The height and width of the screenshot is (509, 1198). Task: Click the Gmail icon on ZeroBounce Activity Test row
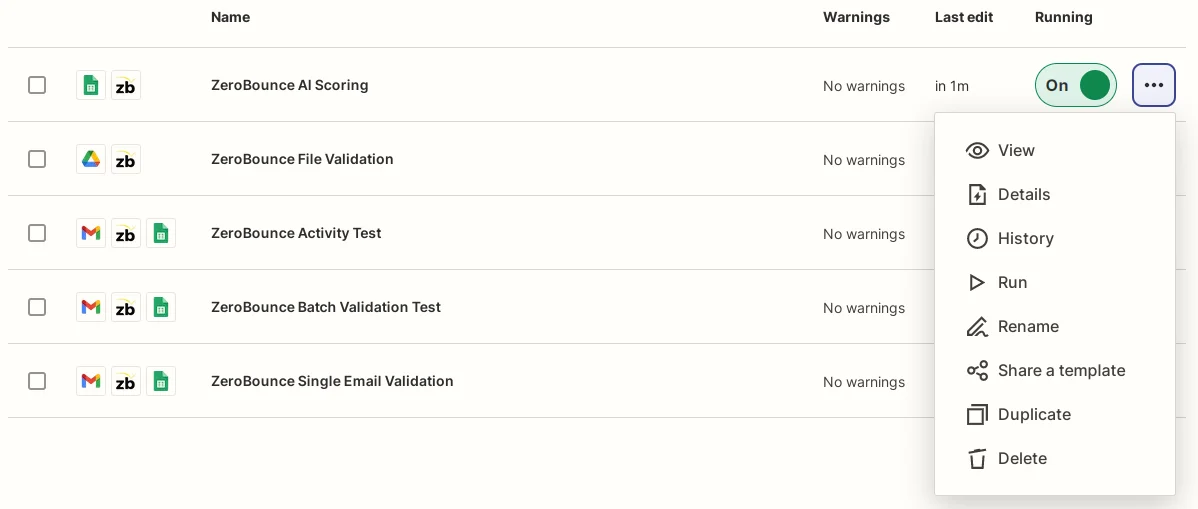pos(91,234)
